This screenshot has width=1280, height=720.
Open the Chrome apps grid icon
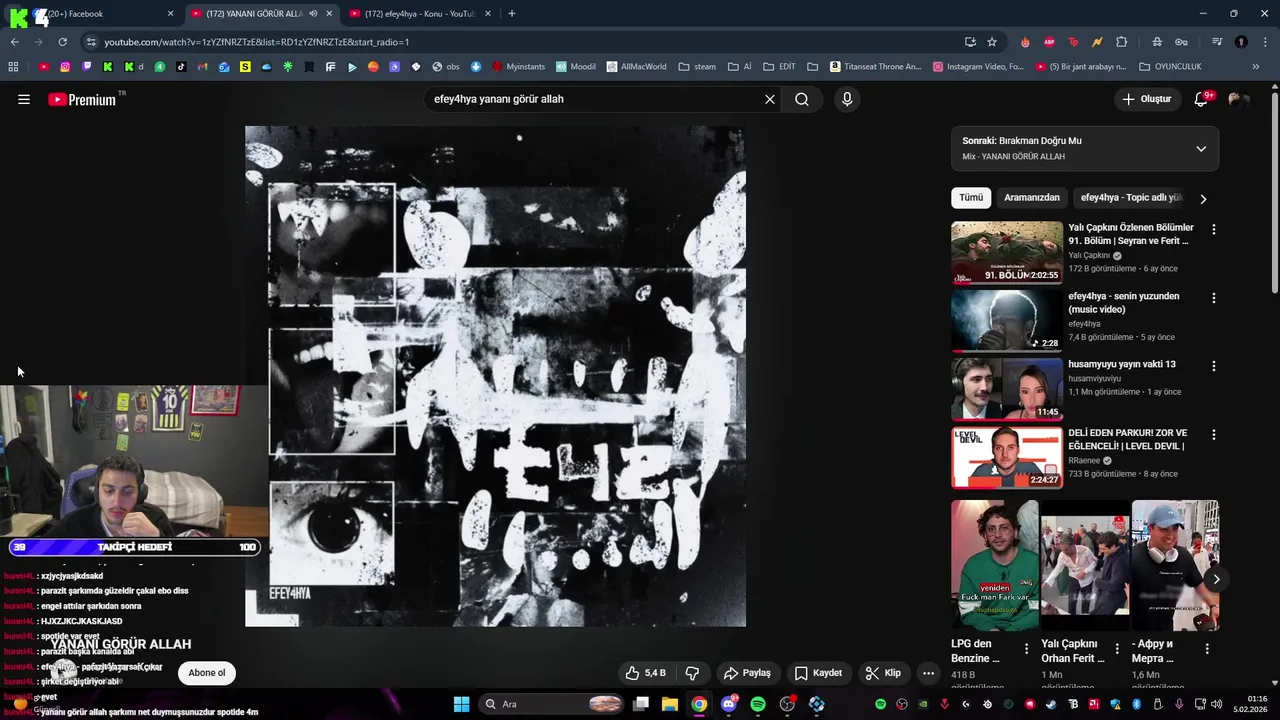13,67
